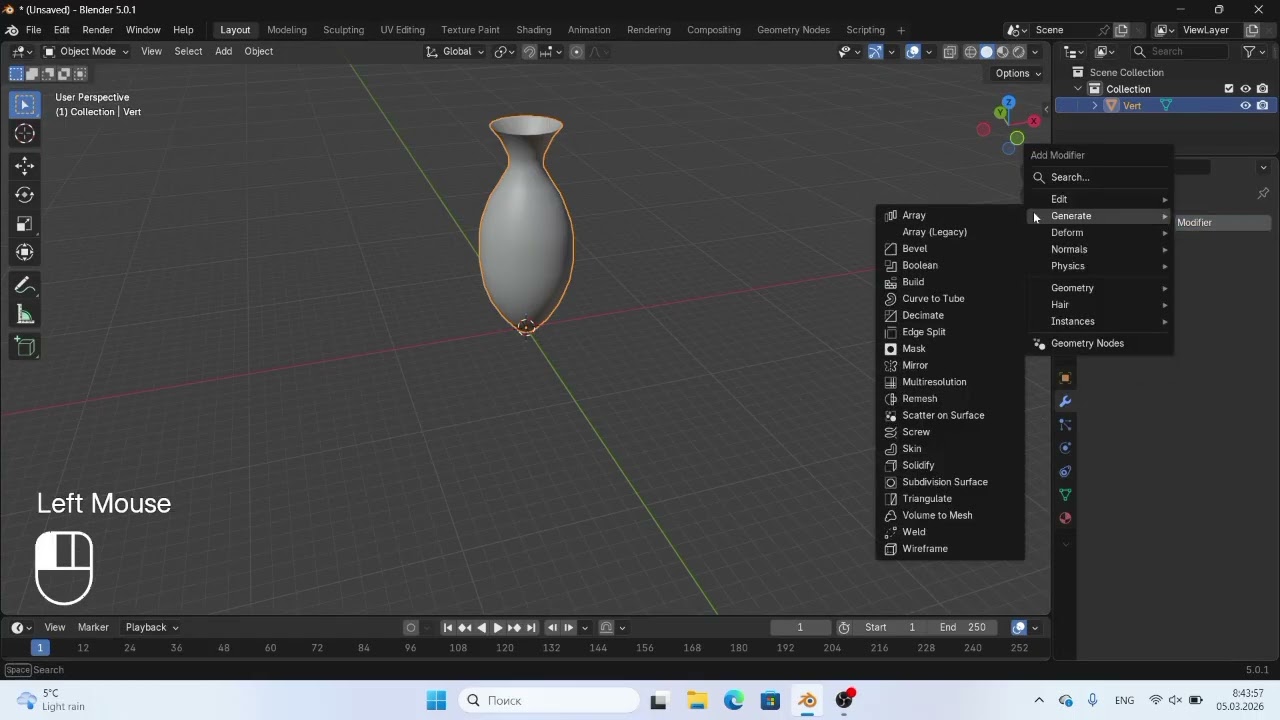
Task: Open the Object properties tab (orange square)
Action: click(1065, 378)
